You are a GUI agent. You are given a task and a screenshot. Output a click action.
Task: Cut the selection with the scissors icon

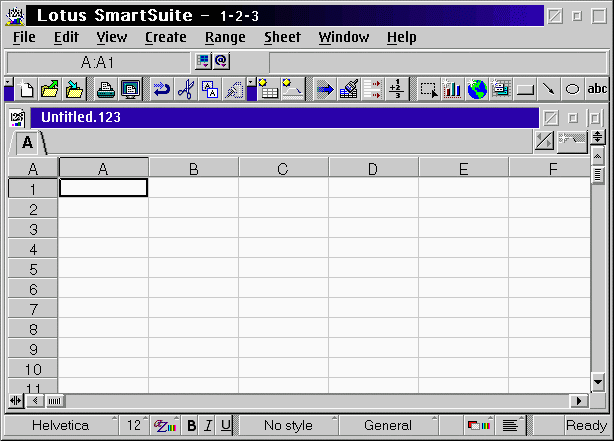click(186, 89)
